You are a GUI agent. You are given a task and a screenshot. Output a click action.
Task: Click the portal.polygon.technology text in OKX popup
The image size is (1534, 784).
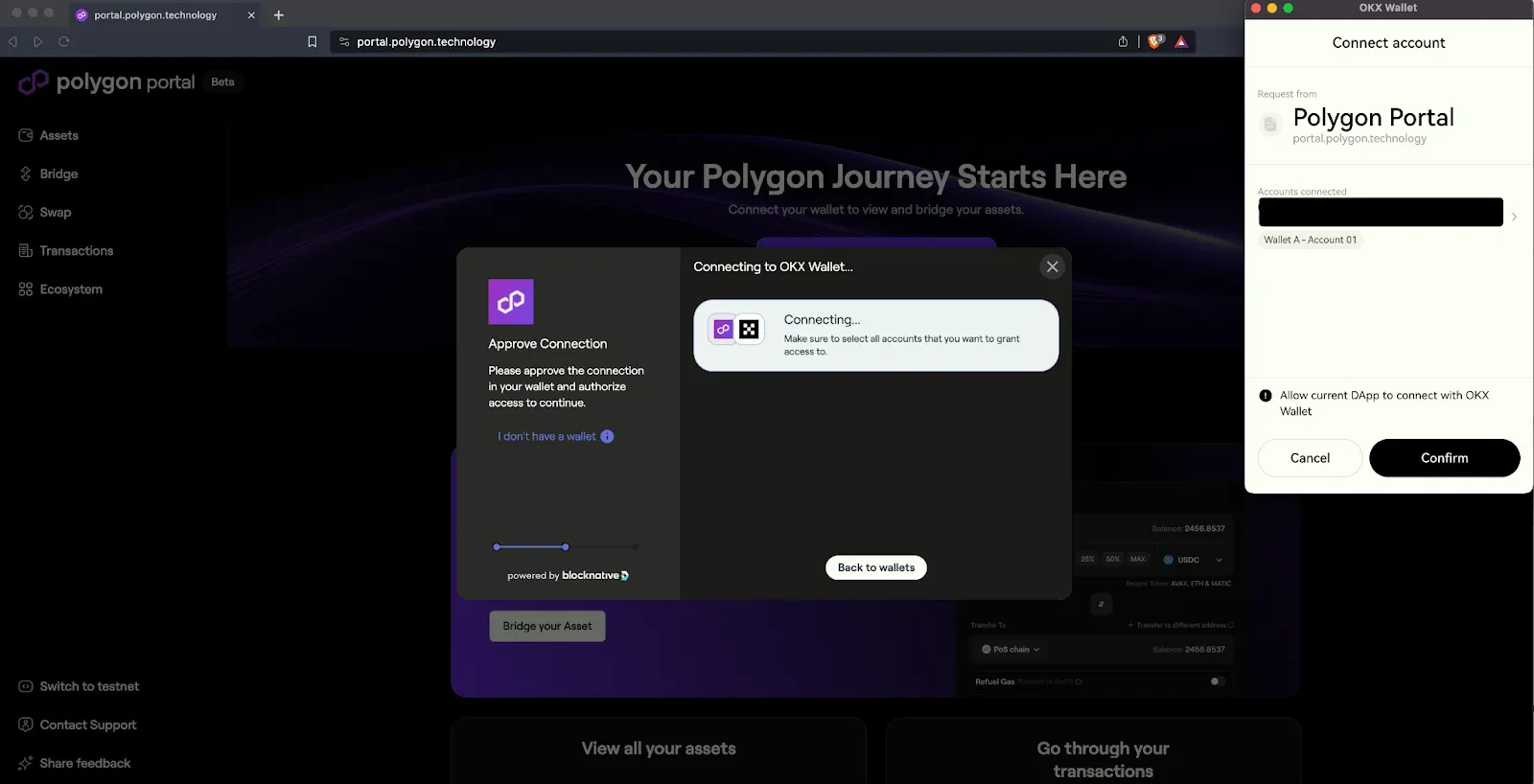1360,139
